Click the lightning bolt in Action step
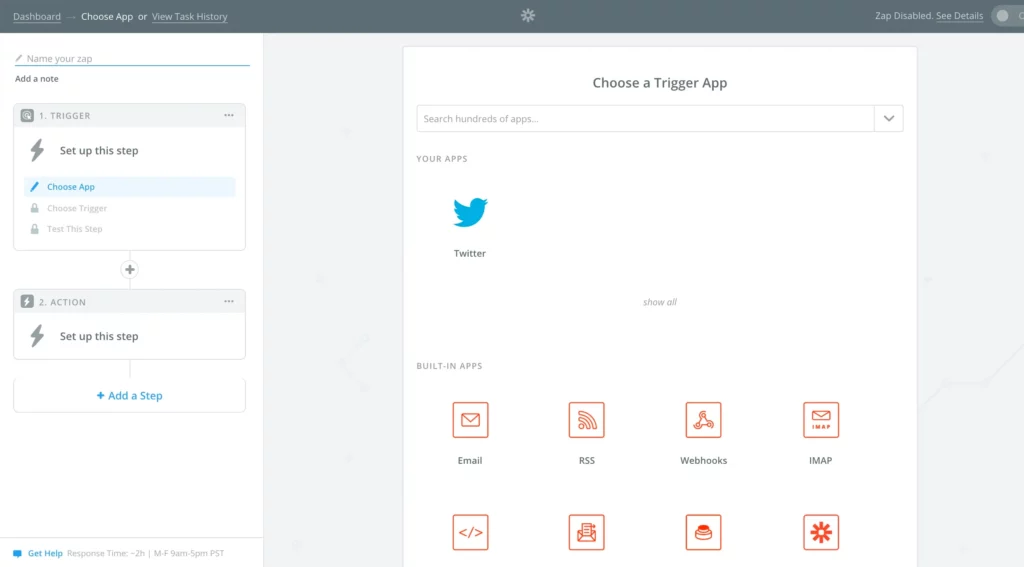Image resolution: width=1024 pixels, height=567 pixels. pos(37,336)
